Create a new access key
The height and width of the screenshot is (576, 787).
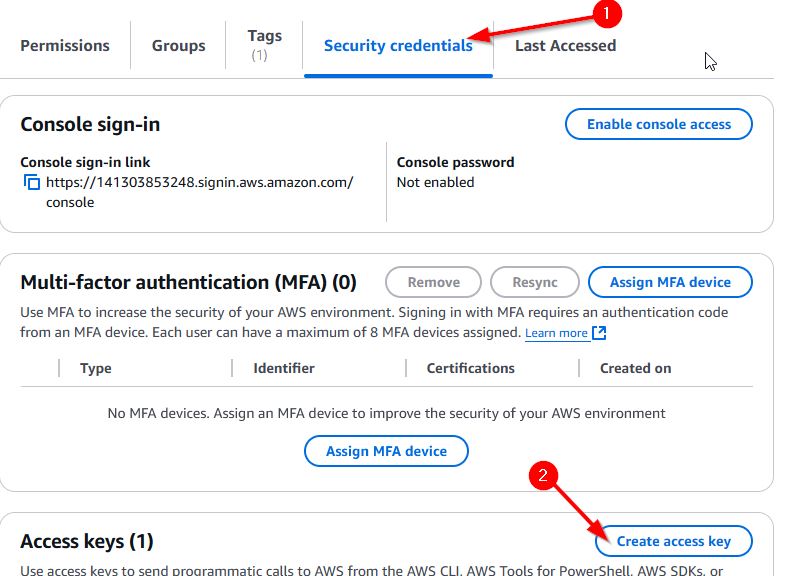(673, 541)
